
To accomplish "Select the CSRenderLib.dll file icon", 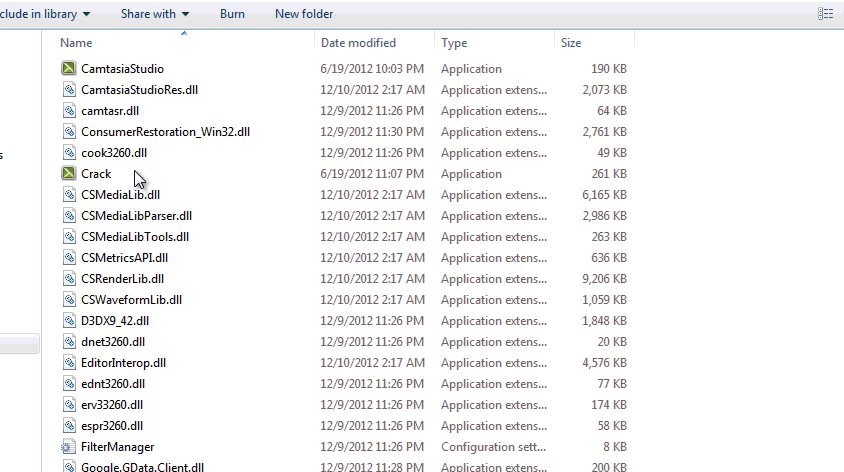I will coord(69,278).
